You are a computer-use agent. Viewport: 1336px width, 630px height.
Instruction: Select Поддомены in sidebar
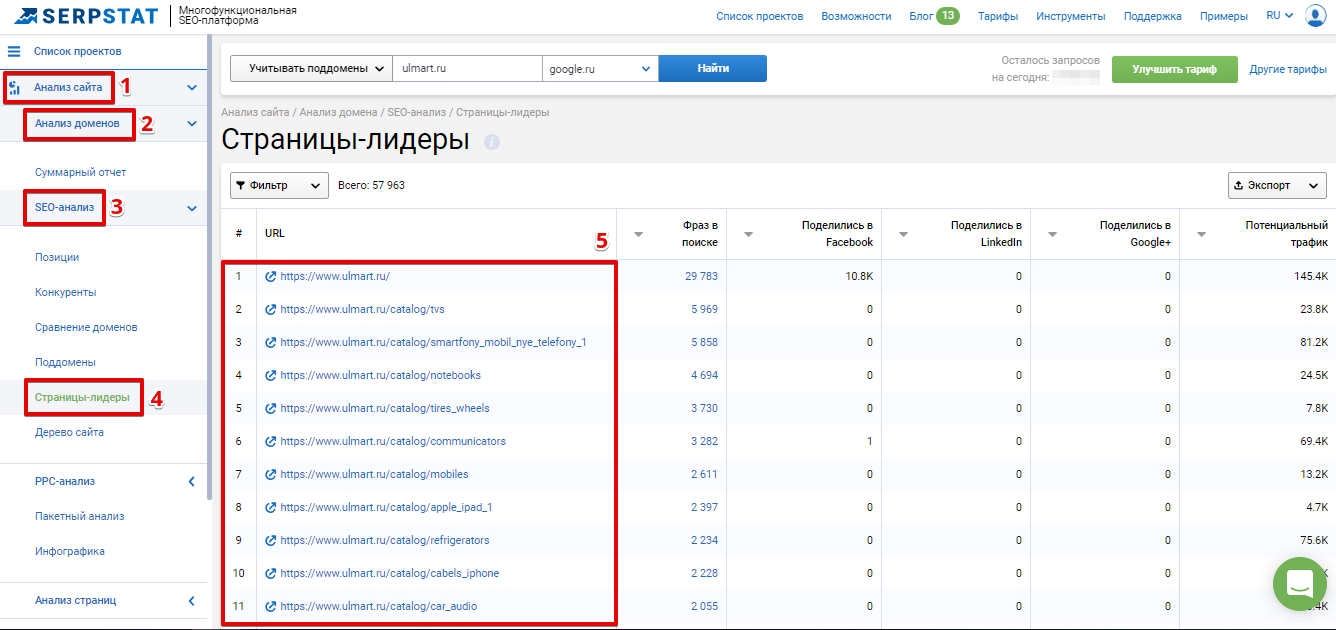pyautogui.click(x=65, y=362)
